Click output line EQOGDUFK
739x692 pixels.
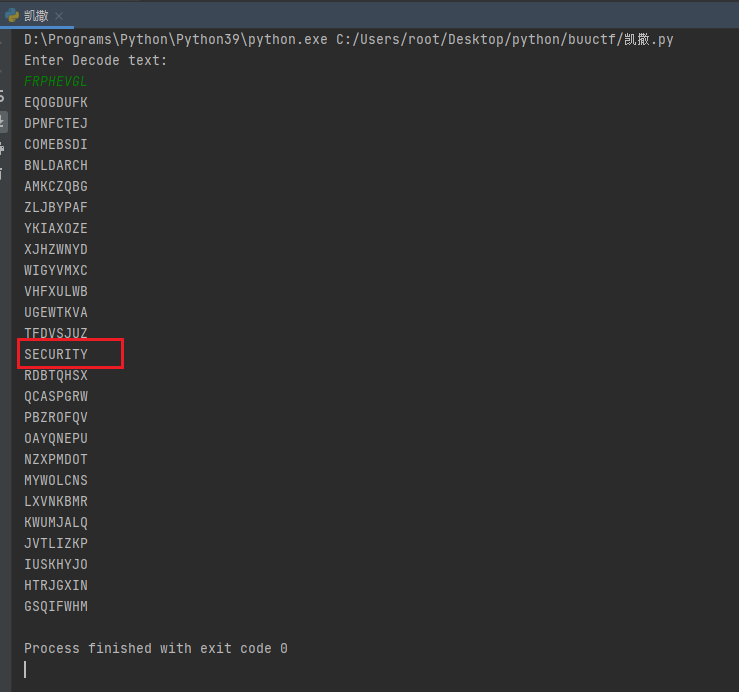pyautogui.click(x=56, y=102)
